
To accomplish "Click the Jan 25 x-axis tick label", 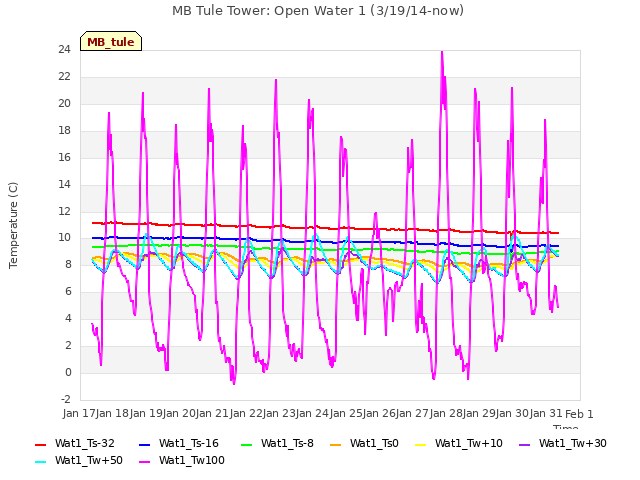I will pos(345,413).
